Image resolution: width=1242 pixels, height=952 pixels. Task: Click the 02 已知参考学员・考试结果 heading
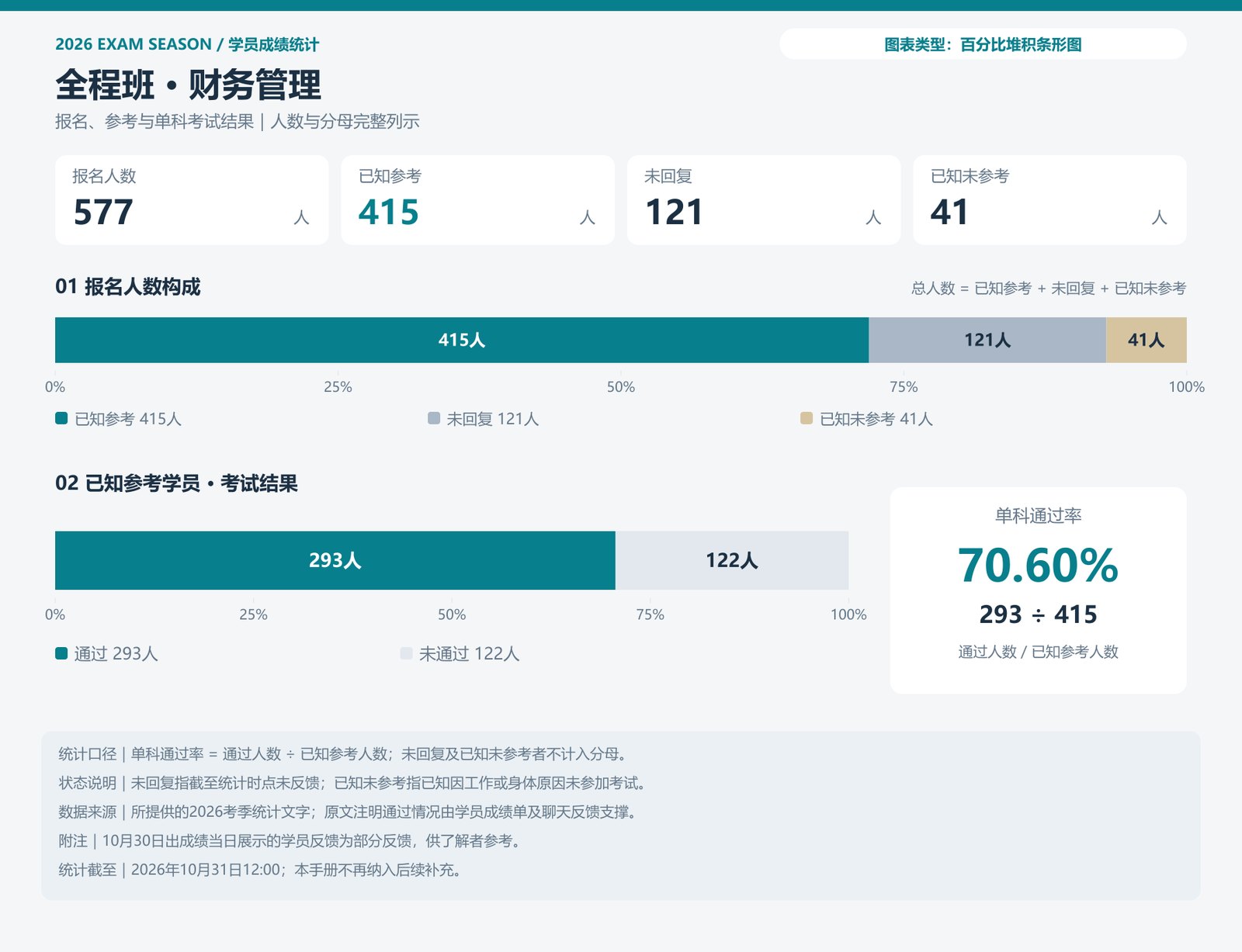176,483
